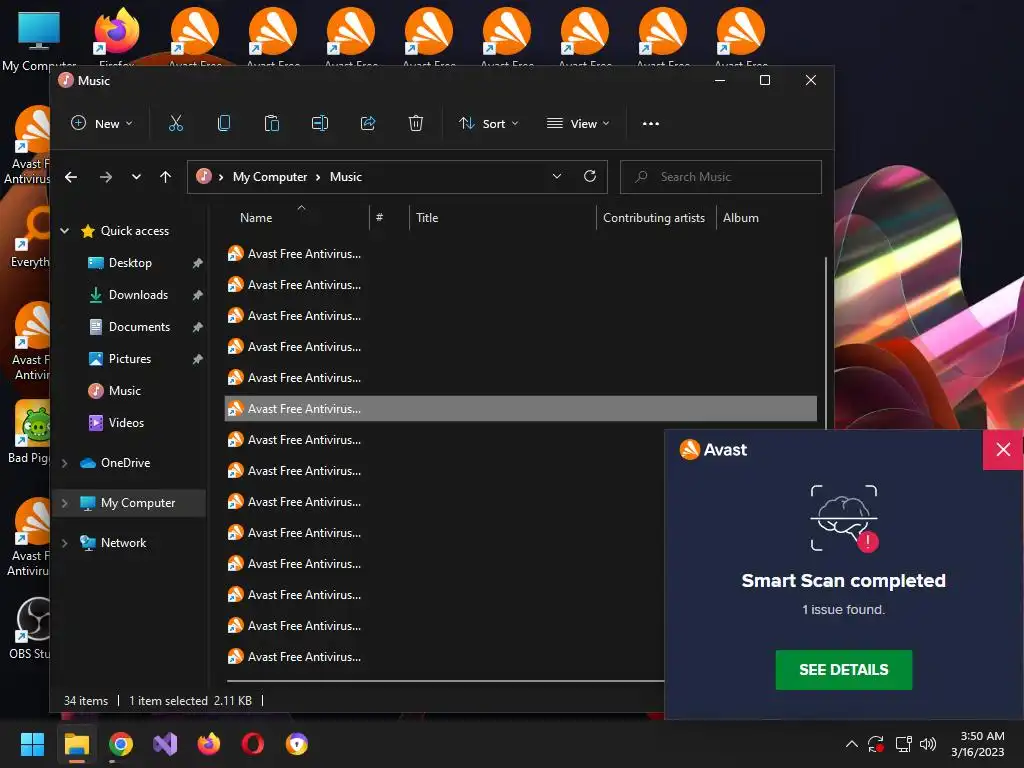Viewport: 1024px width, 768px height.
Task: Go forward with the right arrow
Action: click(106, 177)
